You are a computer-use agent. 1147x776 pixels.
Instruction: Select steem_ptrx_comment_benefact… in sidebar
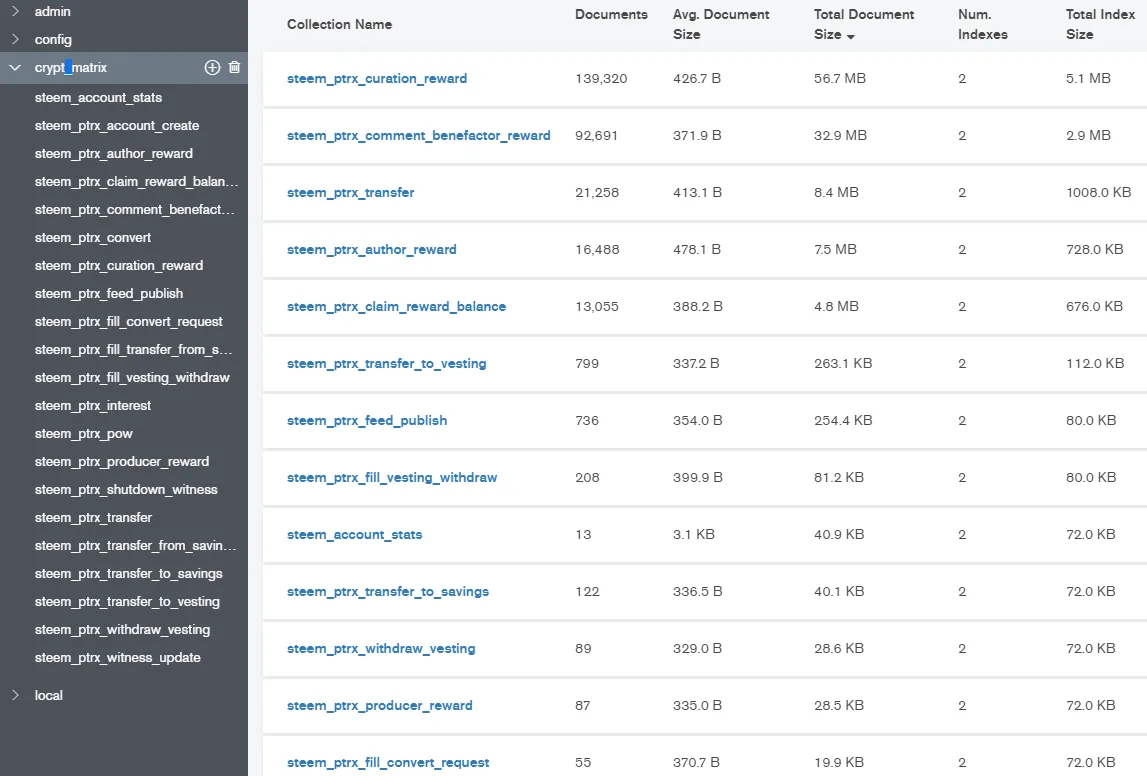point(135,209)
